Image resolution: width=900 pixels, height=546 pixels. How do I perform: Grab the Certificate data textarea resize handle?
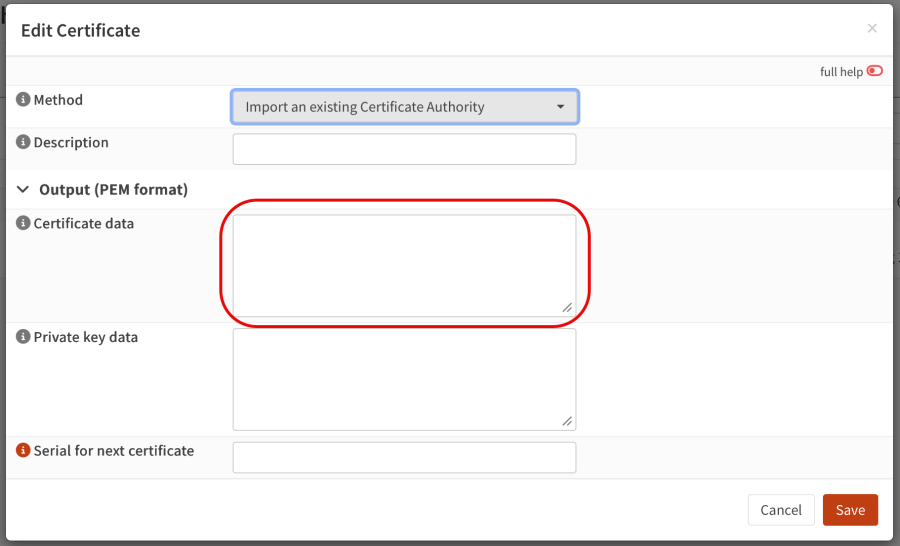tap(567, 307)
